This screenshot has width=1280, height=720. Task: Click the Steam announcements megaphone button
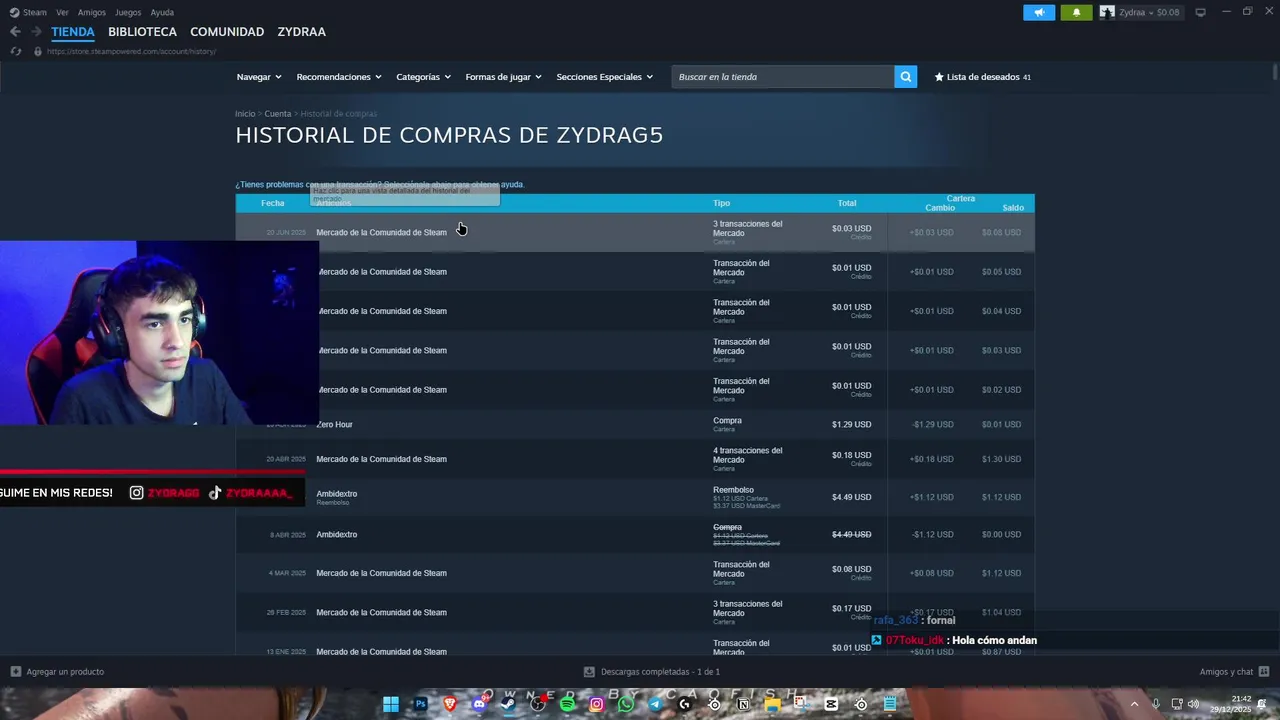[x=1039, y=12]
